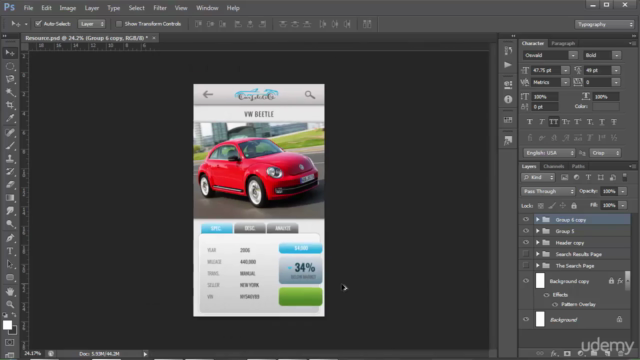
Task: Select the Brush tool
Action: [10, 146]
